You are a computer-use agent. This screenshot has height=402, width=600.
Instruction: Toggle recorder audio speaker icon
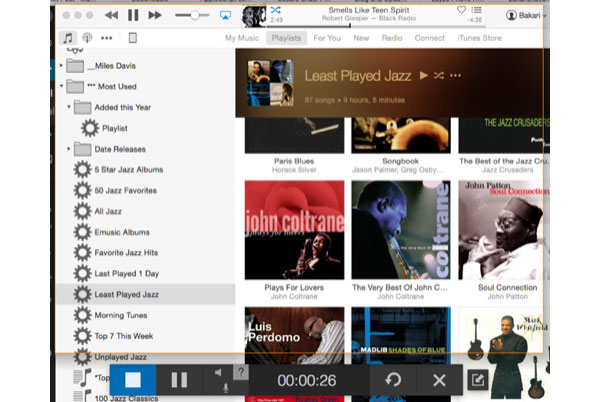point(218,372)
